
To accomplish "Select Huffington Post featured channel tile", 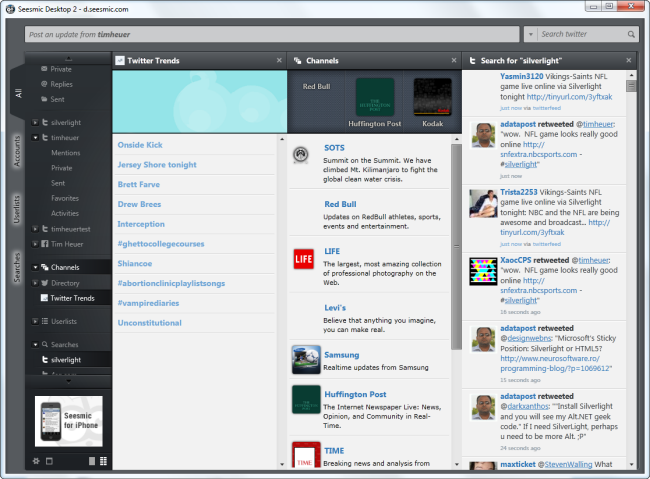I will (375, 102).
